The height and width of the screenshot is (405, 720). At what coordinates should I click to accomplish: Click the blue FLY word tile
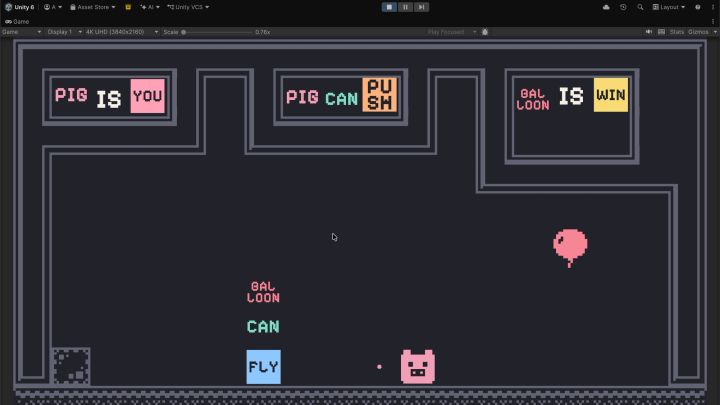tap(264, 367)
